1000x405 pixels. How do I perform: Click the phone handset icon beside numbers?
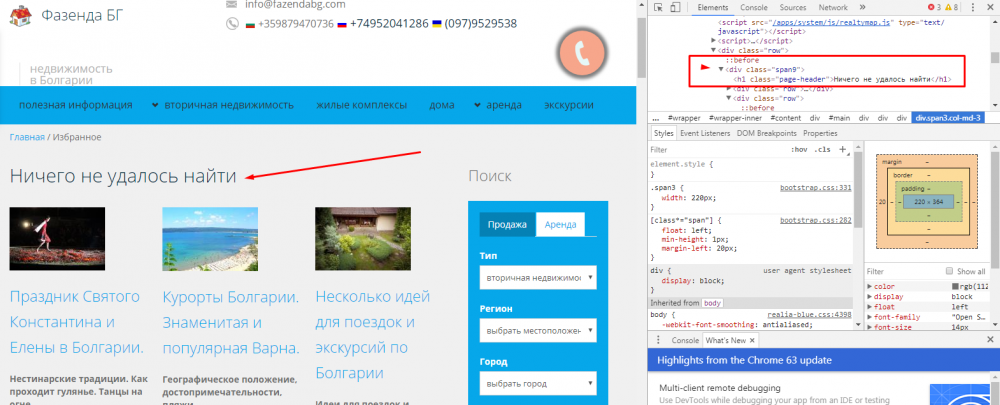coord(232,24)
